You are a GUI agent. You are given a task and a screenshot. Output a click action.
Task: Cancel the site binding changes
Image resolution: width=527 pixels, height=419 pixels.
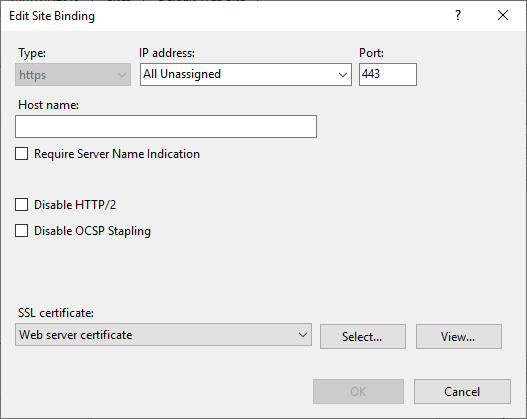pos(462,391)
